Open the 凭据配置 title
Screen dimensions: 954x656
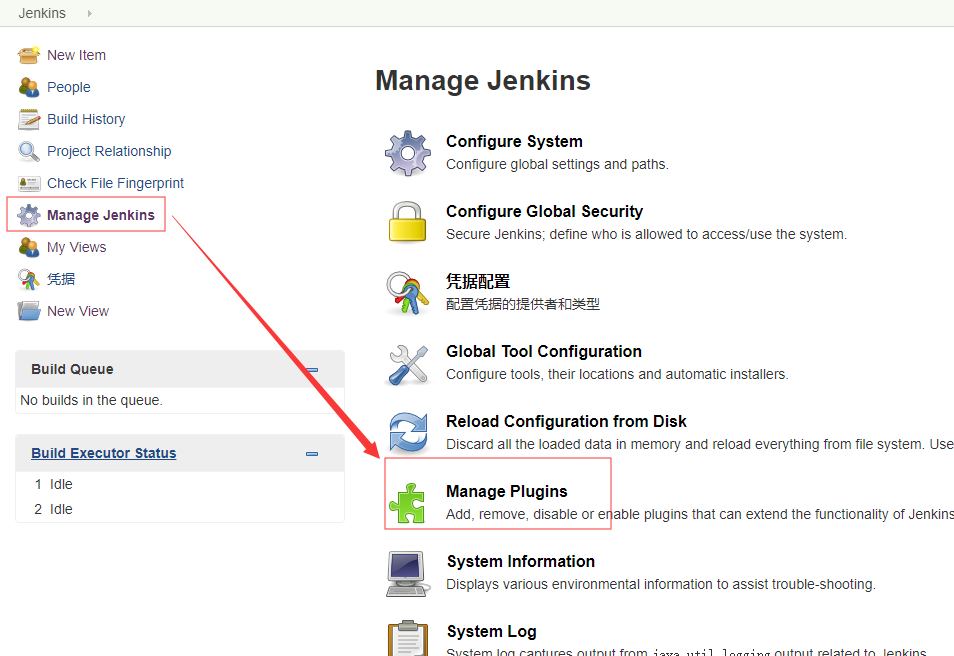tap(478, 282)
